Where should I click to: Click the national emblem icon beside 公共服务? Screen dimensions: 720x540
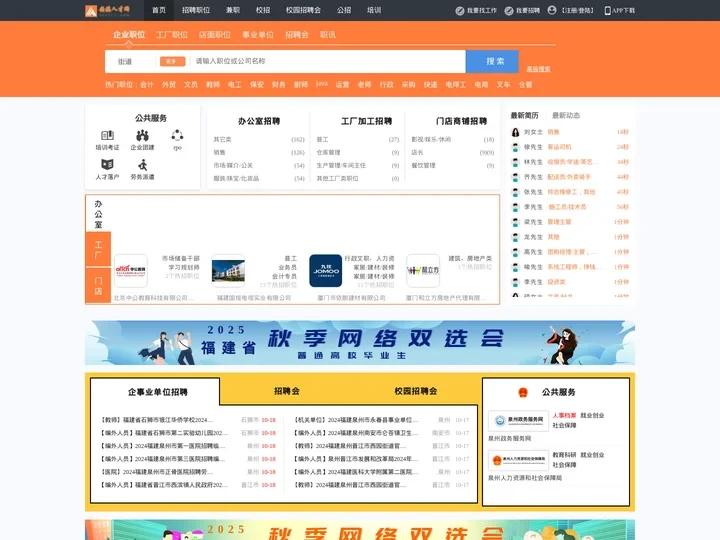click(523, 392)
